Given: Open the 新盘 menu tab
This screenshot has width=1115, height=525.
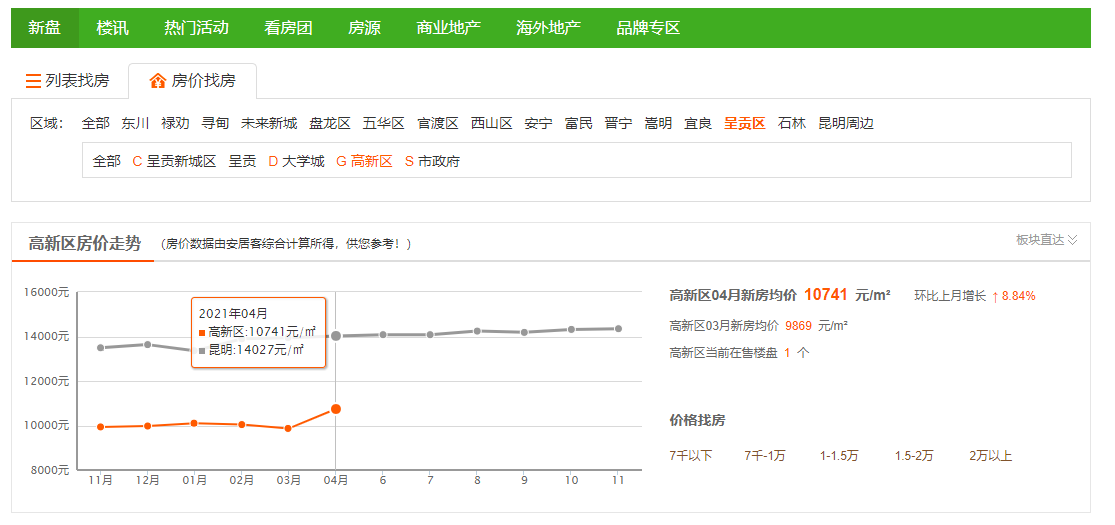Looking at the screenshot, I should [x=44, y=28].
